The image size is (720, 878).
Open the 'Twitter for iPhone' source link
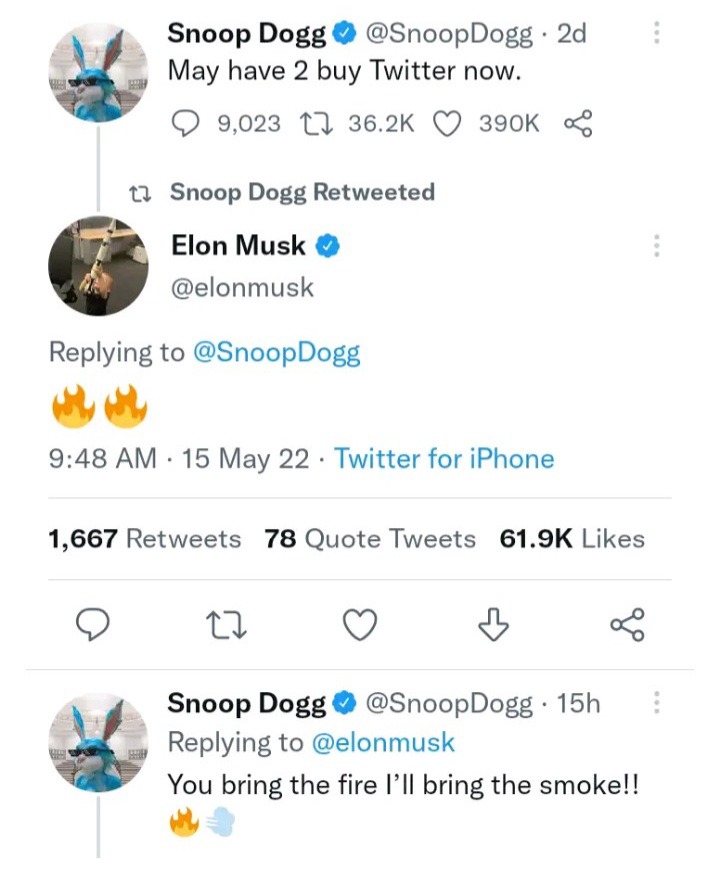444,459
